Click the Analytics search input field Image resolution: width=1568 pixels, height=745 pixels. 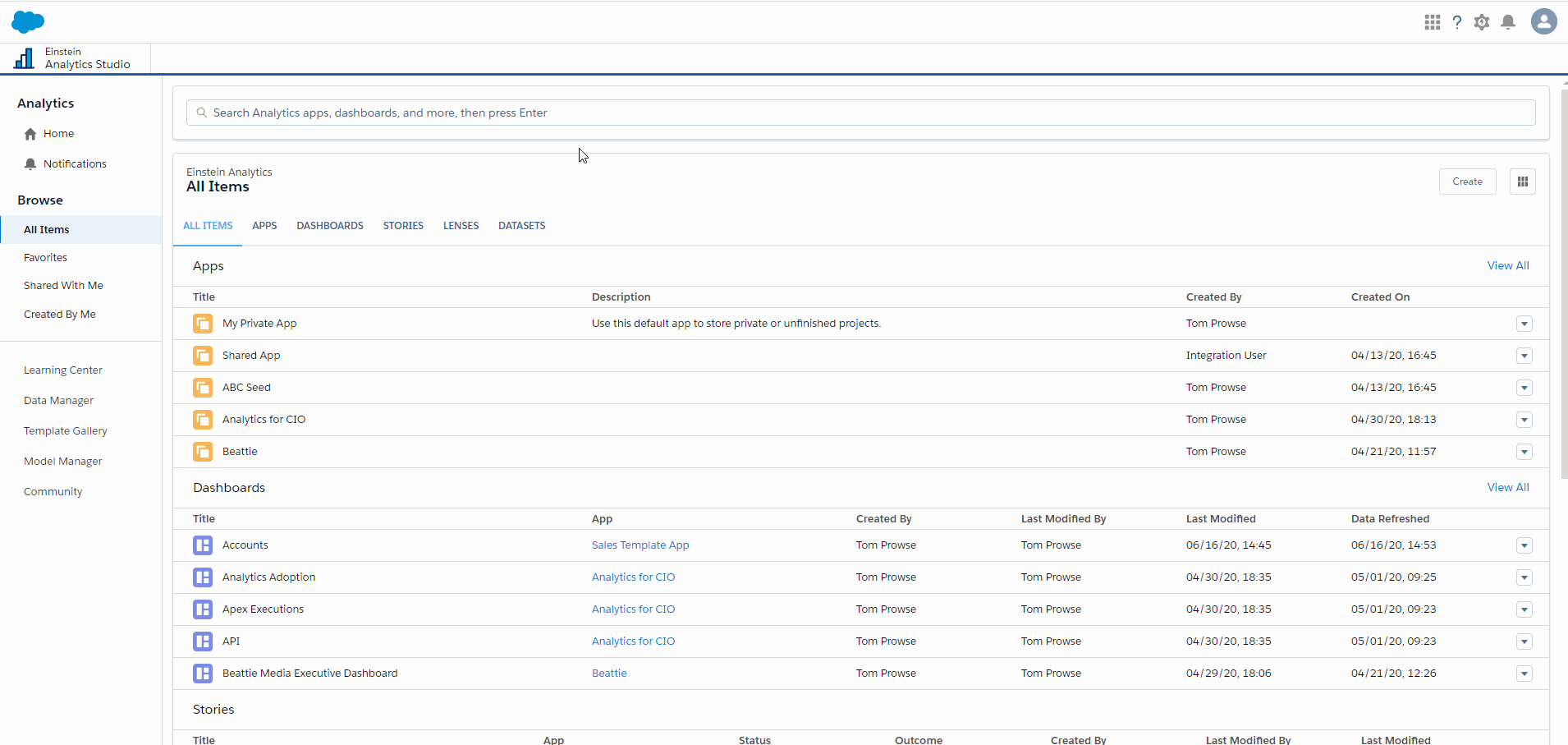pos(861,113)
